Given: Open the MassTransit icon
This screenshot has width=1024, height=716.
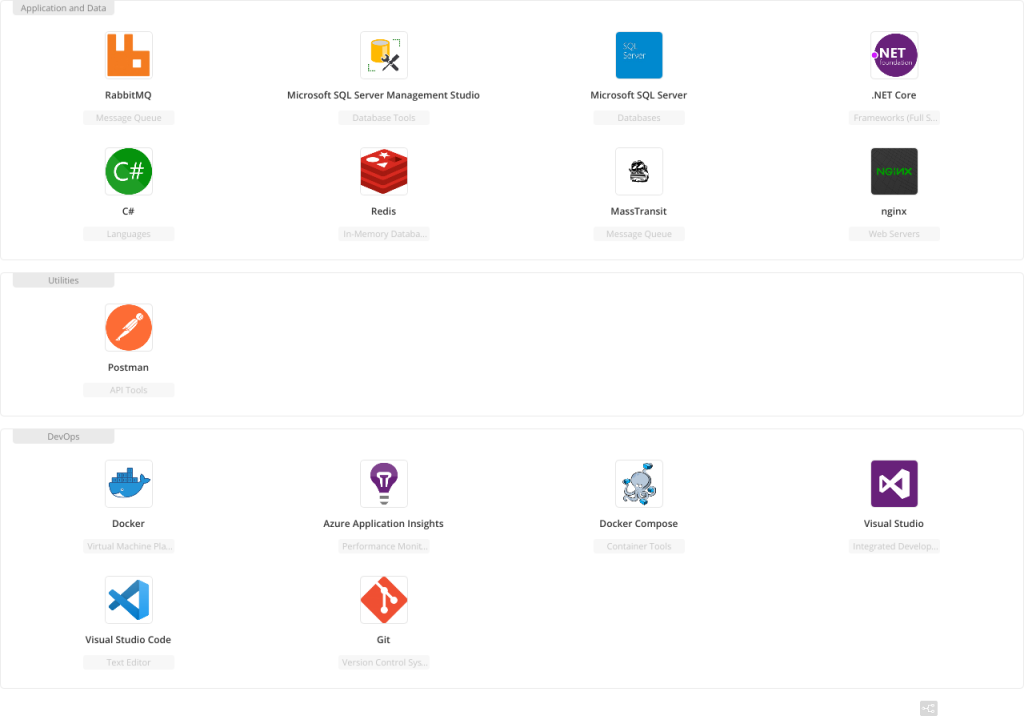Looking at the screenshot, I should pyautogui.click(x=638, y=171).
